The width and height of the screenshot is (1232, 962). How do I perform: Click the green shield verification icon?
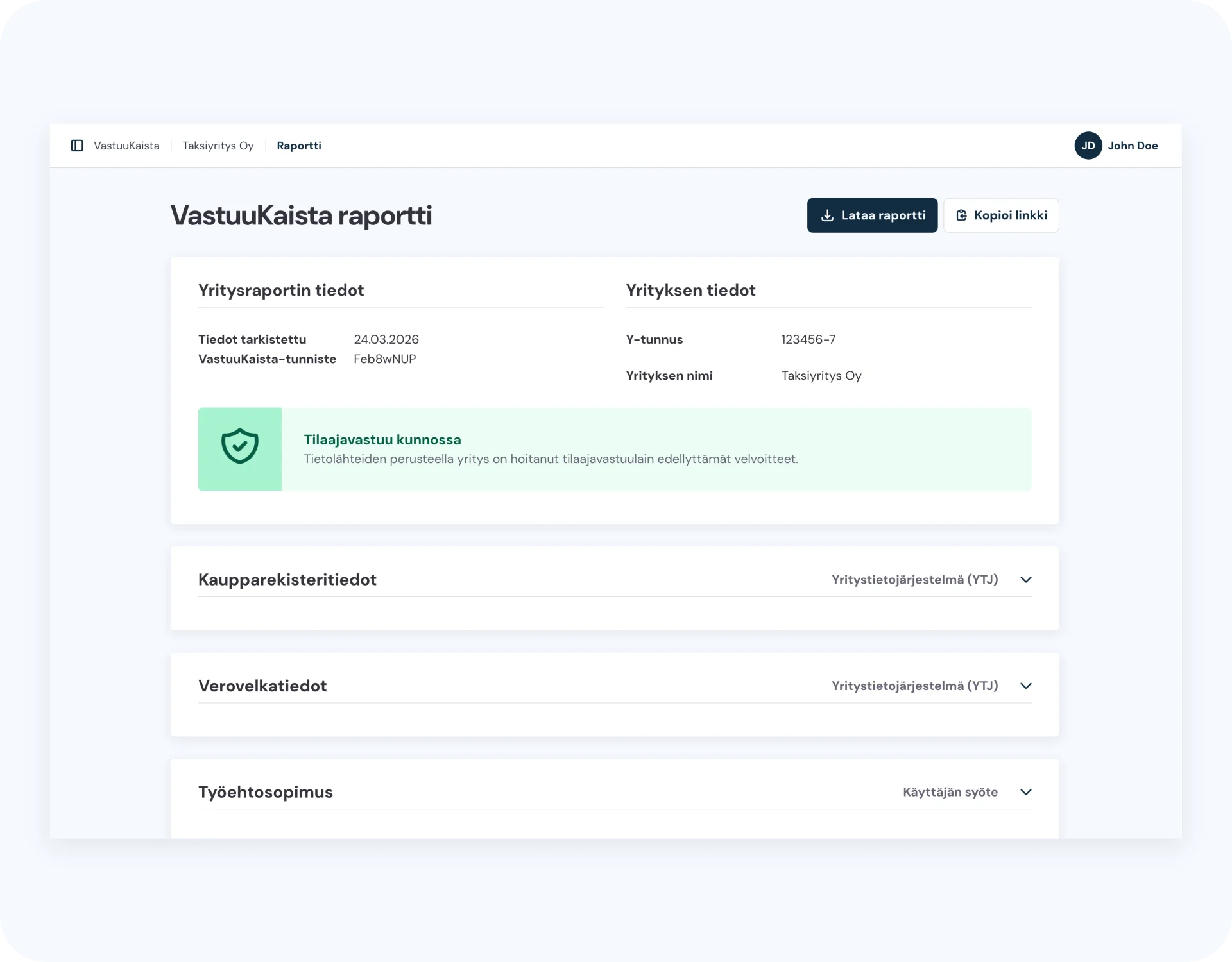239,446
